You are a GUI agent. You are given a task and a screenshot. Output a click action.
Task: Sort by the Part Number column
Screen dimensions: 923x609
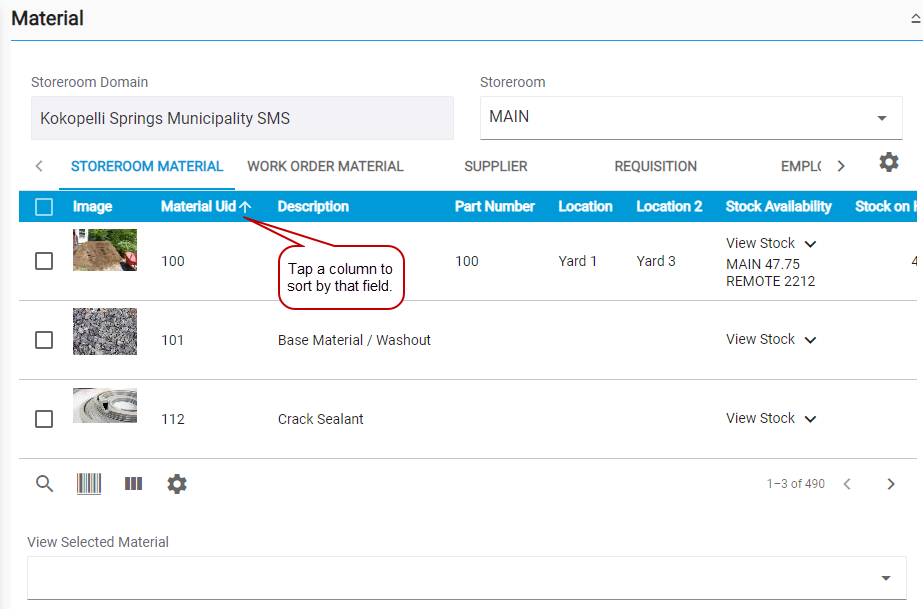[x=494, y=207]
